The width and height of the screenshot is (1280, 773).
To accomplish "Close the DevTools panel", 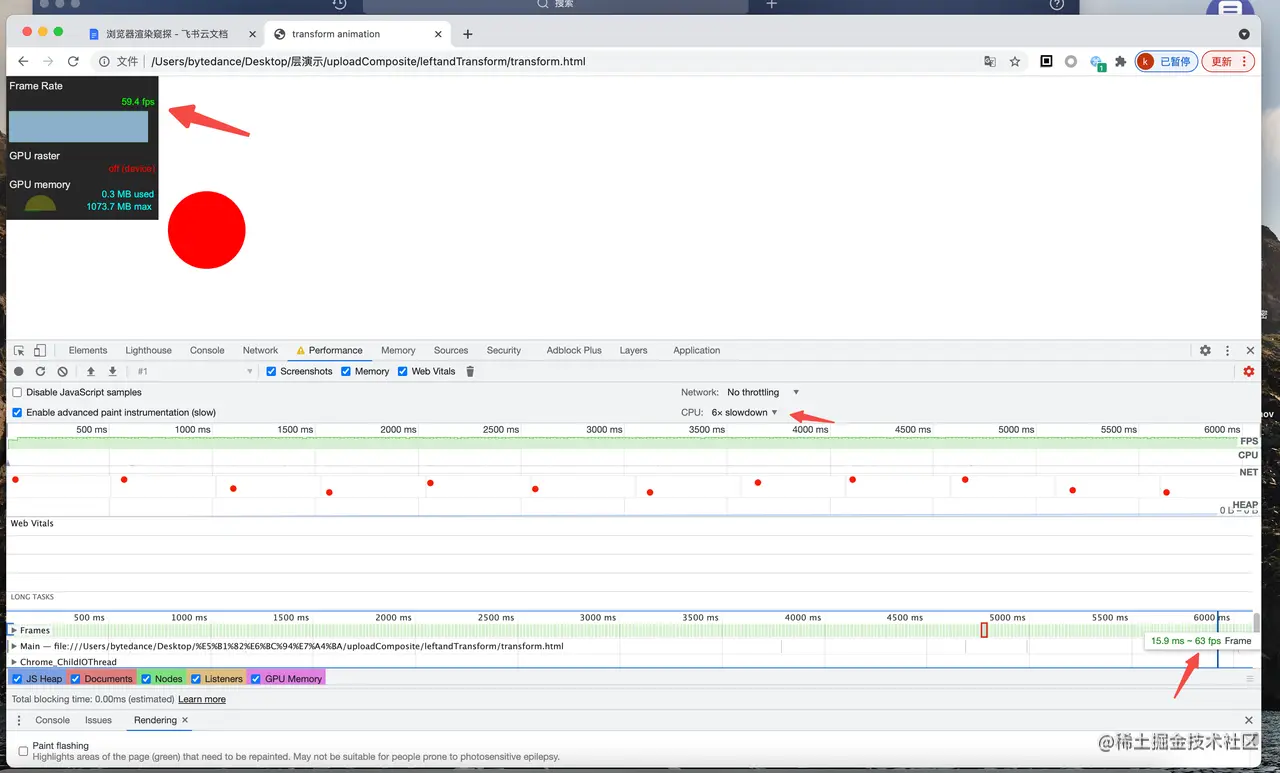I will point(1250,351).
